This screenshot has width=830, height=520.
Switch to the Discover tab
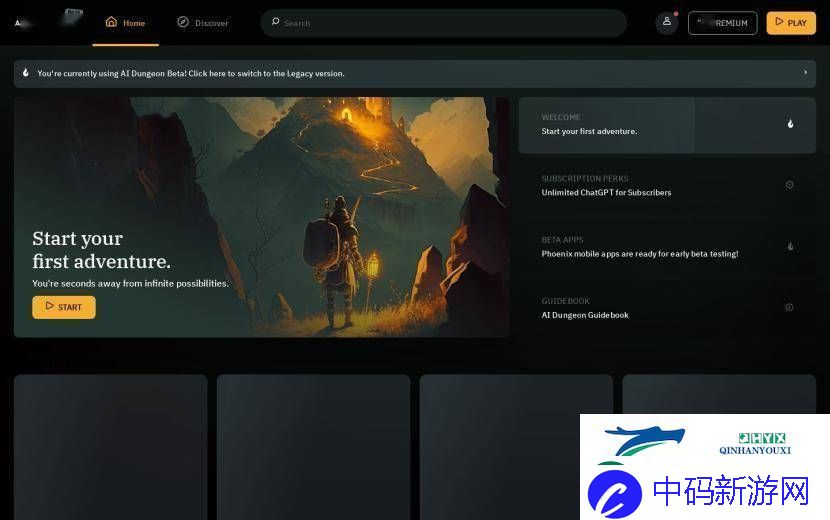pos(203,23)
